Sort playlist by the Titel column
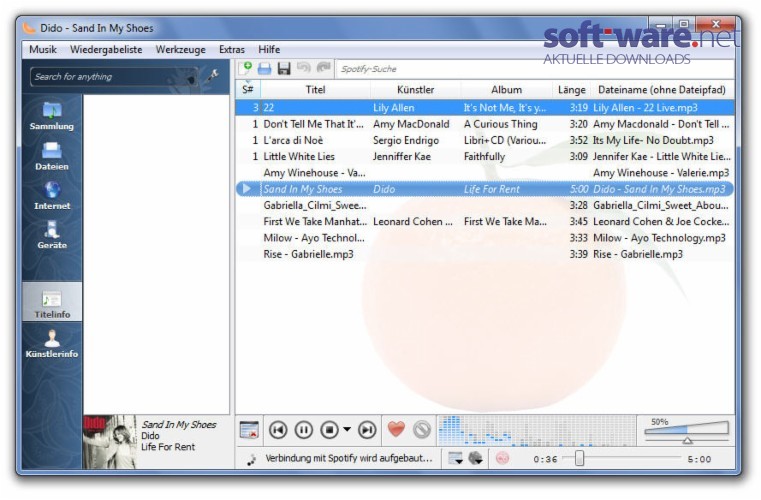The height and width of the screenshot is (500, 761). [315, 89]
